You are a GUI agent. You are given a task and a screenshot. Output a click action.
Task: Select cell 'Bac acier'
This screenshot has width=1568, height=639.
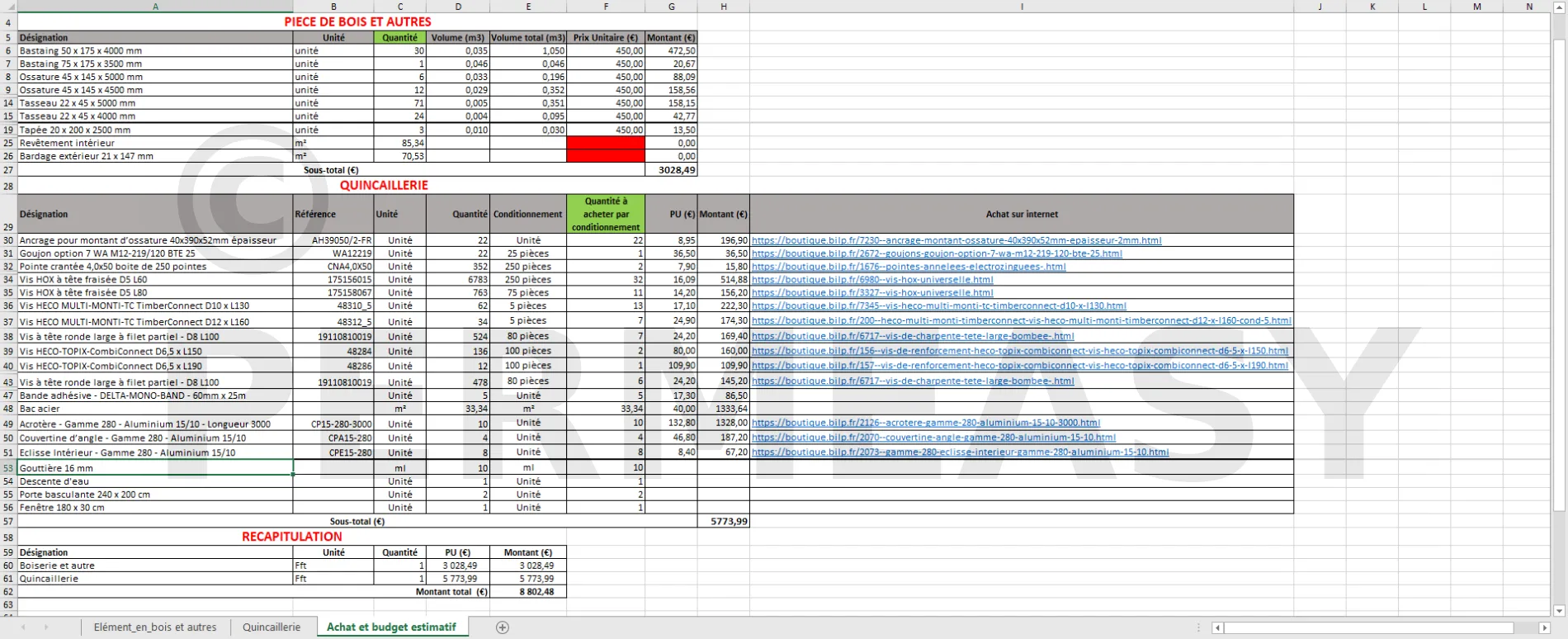[x=155, y=409]
